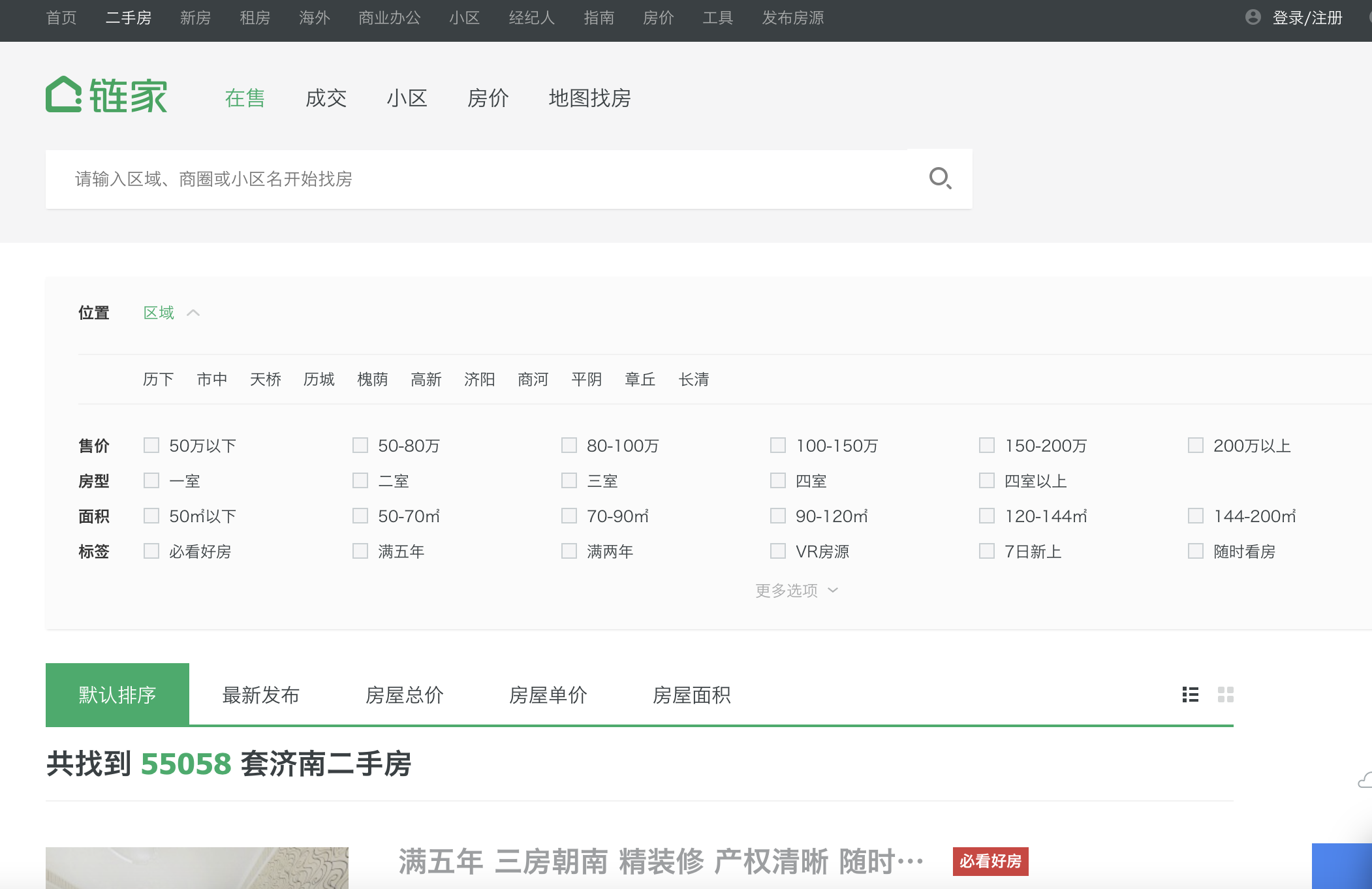Select the 二室 room type checkbox

click(x=360, y=480)
